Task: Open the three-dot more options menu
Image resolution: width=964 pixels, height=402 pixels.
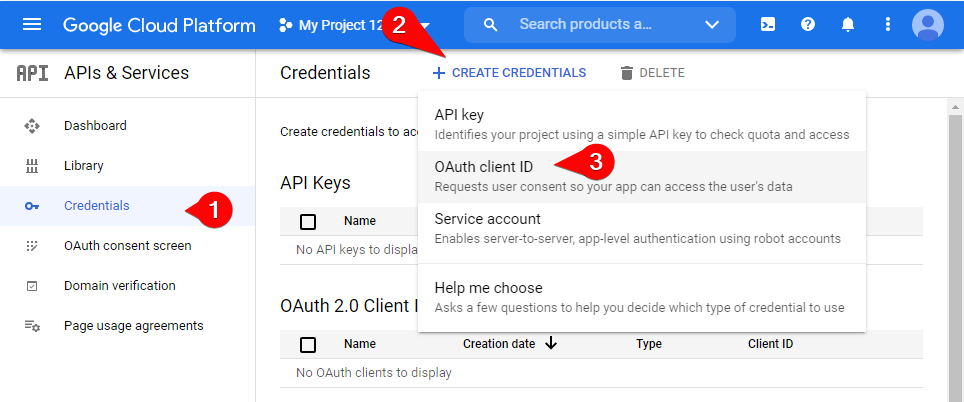Action: [x=887, y=25]
